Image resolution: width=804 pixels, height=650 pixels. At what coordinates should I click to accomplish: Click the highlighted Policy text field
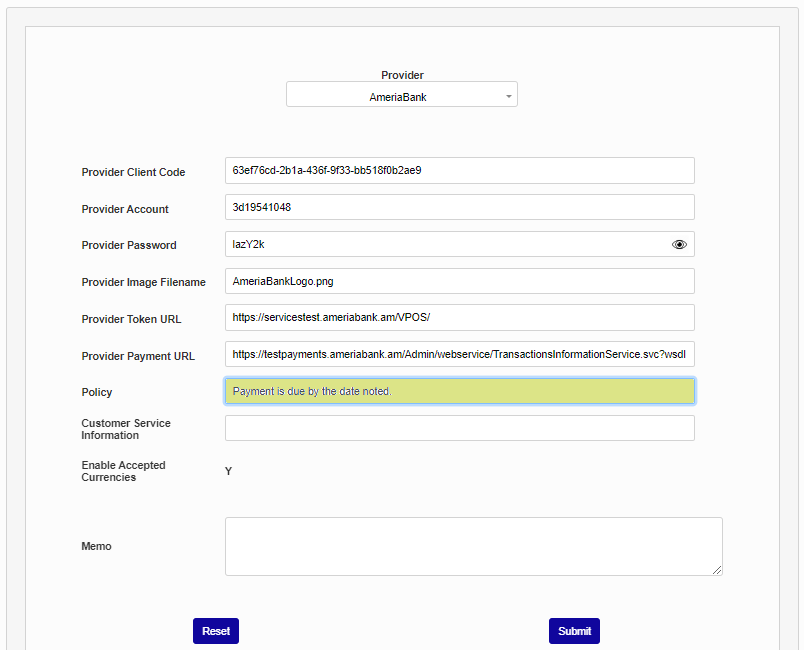(x=459, y=391)
